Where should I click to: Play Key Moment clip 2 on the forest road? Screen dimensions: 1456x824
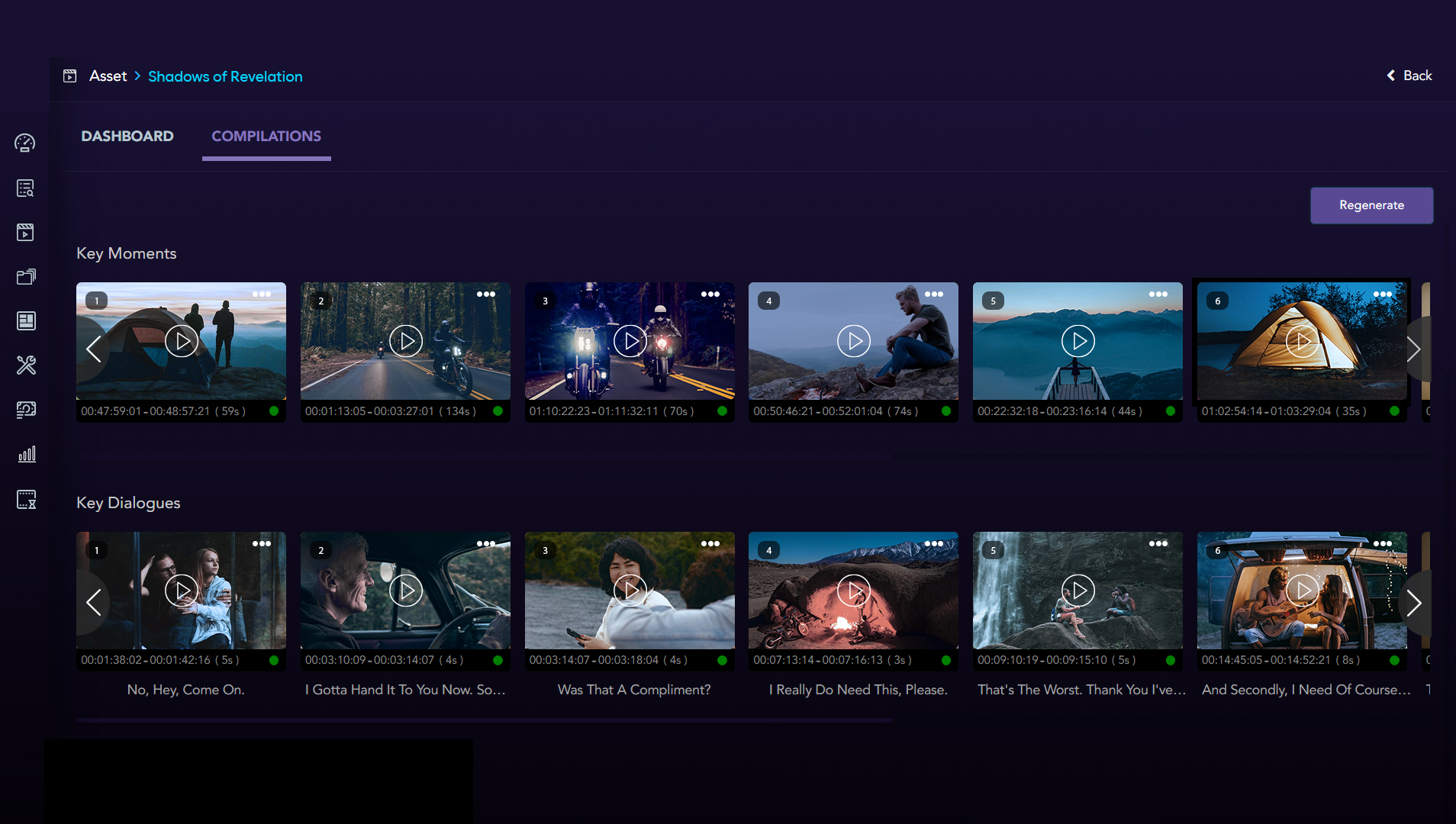406,341
